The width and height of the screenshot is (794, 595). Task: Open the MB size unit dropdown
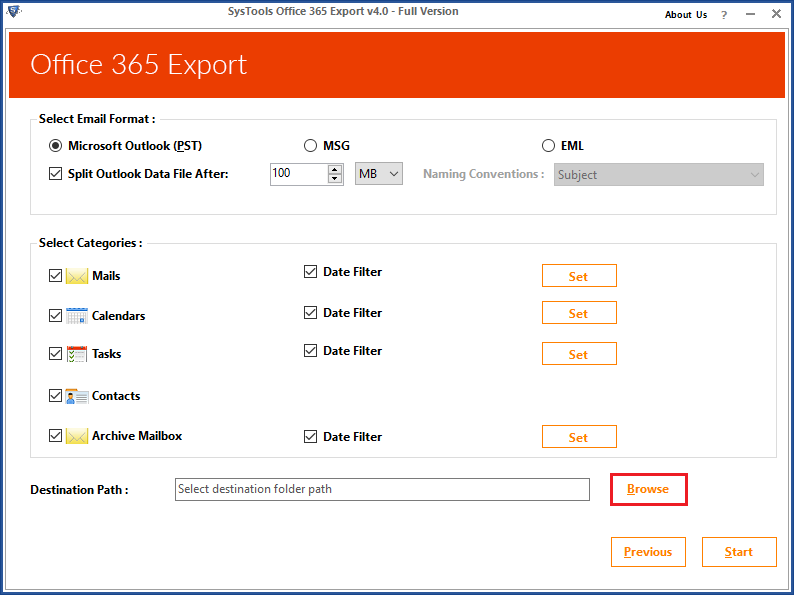(379, 174)
